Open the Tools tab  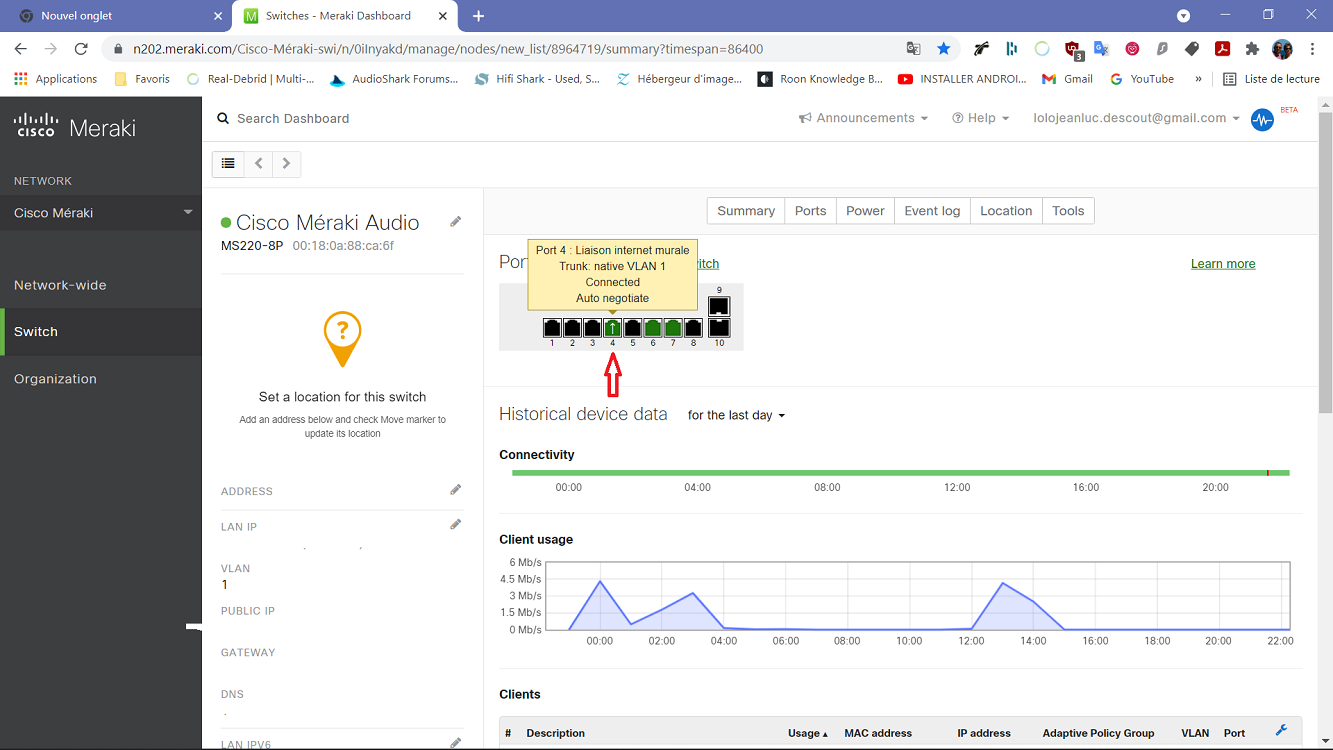(1068, 211)
